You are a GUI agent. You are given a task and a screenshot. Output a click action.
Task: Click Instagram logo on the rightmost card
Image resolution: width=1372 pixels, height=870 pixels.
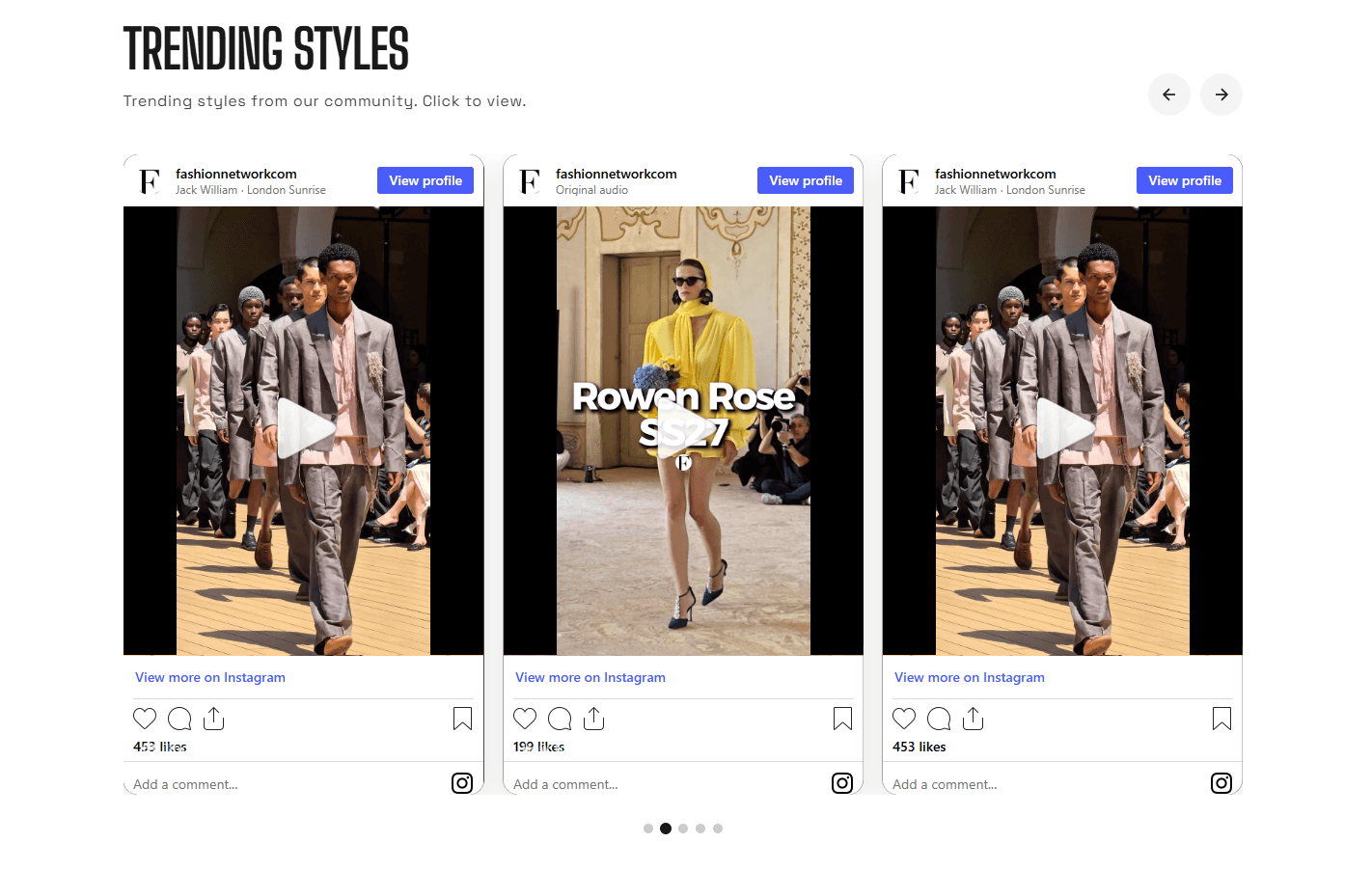click(x=1221, y=783)
